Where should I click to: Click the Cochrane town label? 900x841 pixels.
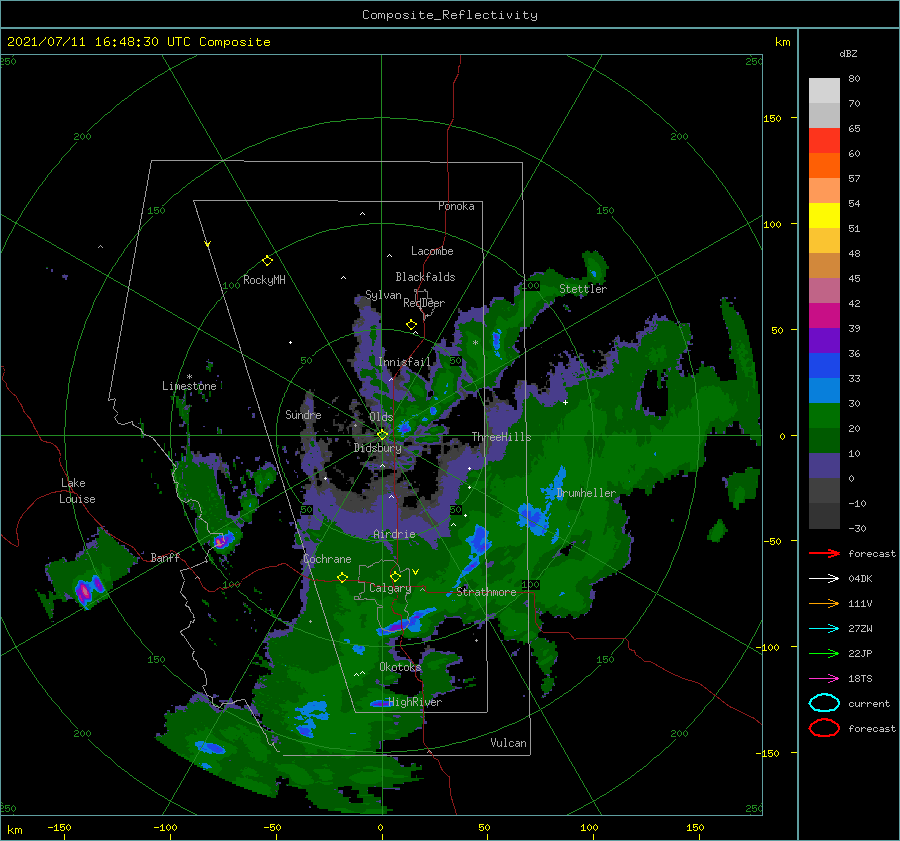[x=327, y=559]
